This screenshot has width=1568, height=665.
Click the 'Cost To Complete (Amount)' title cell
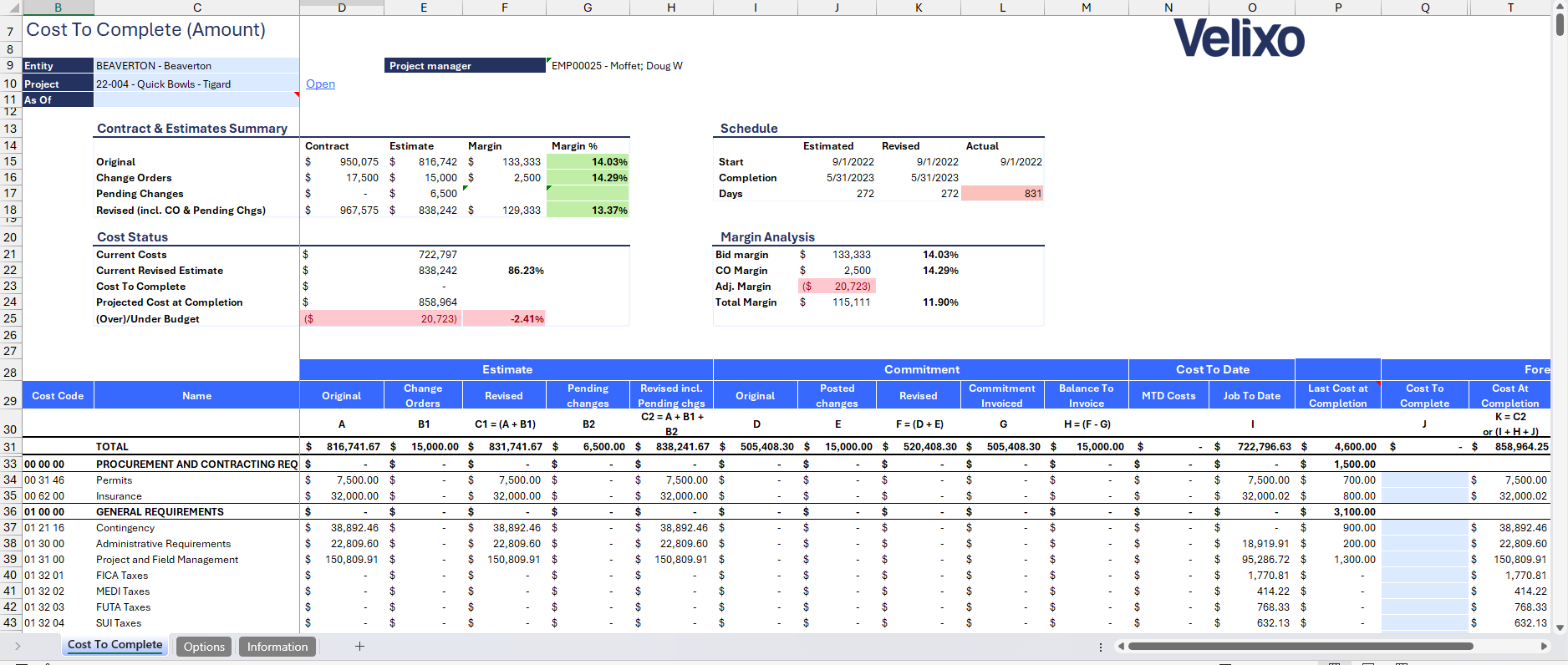click(x=146, y=30)
